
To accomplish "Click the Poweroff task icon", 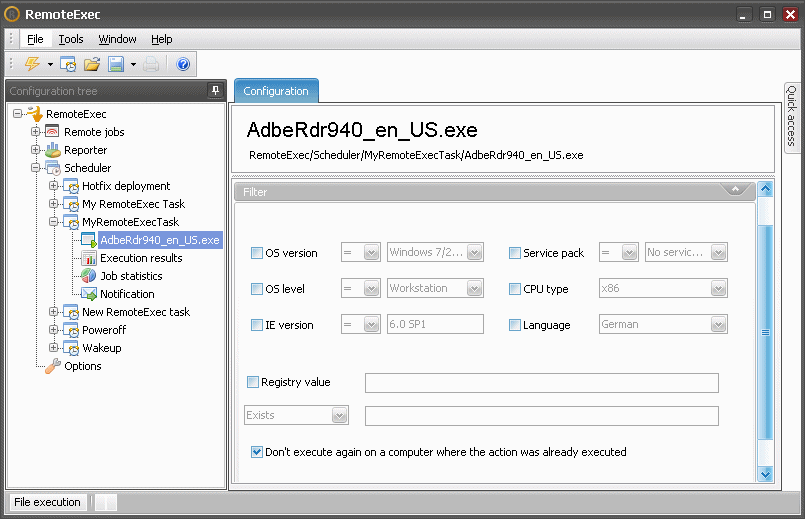I will pos(71,330).
